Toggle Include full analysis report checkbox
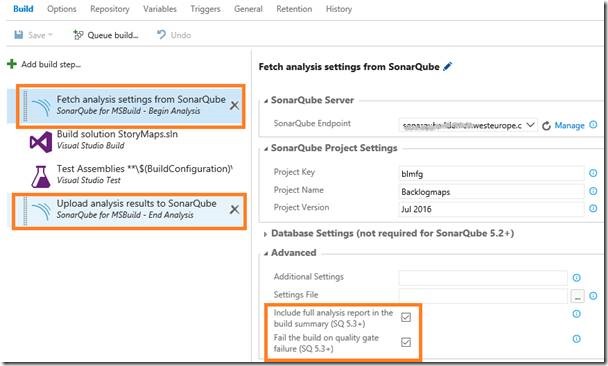Viewport: 608px width, 366px height. (406, 317)
